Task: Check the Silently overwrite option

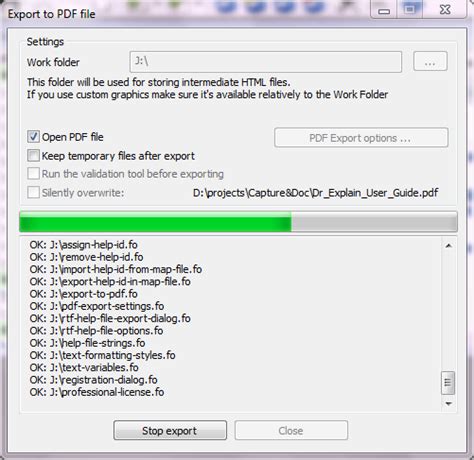Action: (33, 192)
